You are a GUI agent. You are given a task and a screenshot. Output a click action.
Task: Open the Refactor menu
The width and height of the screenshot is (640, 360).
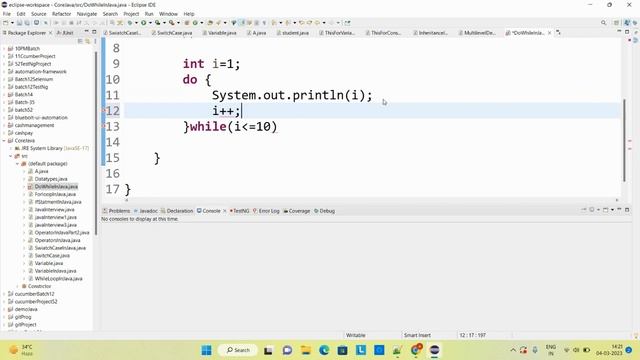click(x=61, y=14)
